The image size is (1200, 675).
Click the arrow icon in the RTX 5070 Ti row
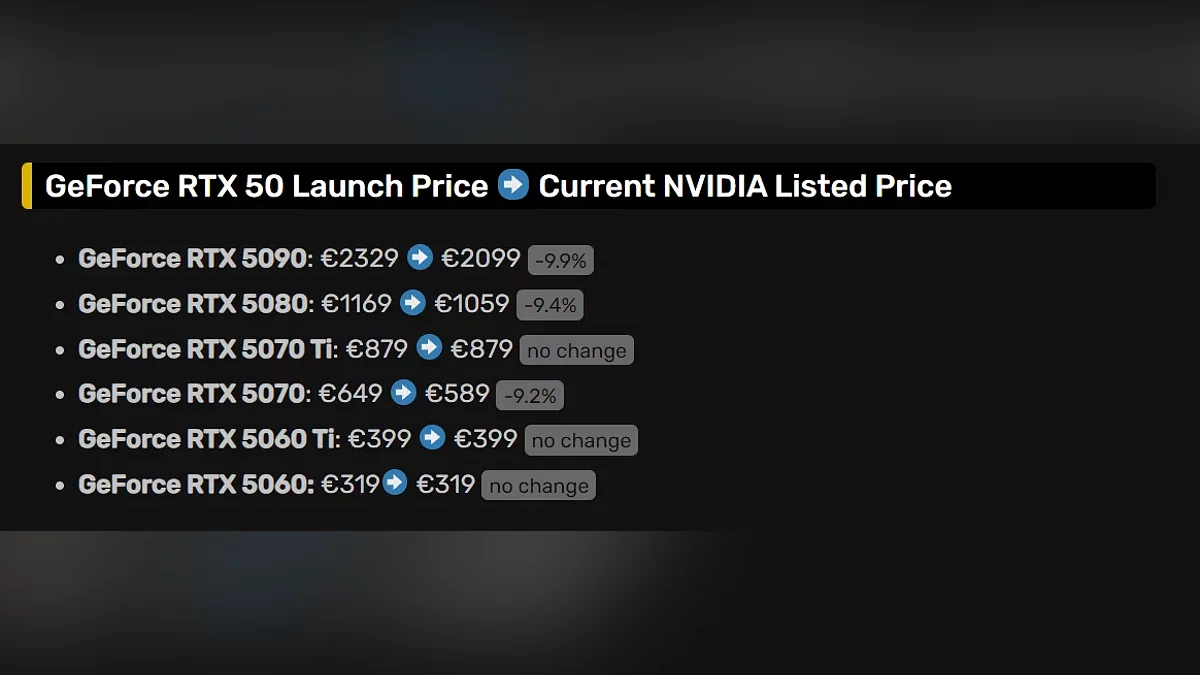click(429, 348)
